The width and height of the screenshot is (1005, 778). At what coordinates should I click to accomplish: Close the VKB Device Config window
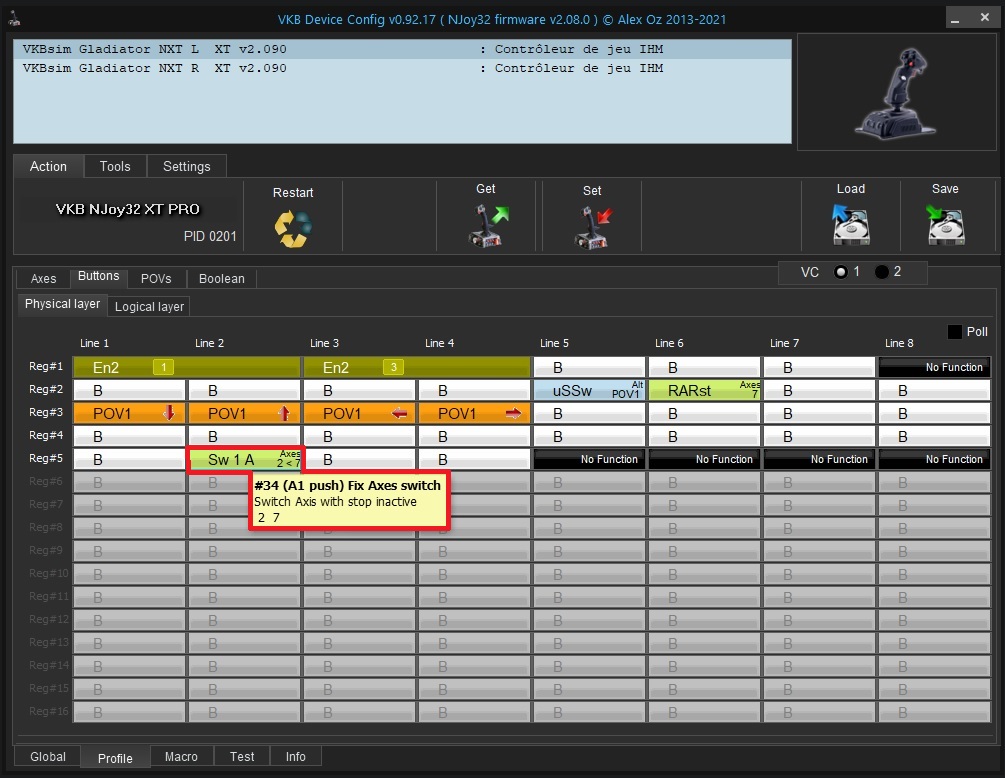tap(985, 18)
